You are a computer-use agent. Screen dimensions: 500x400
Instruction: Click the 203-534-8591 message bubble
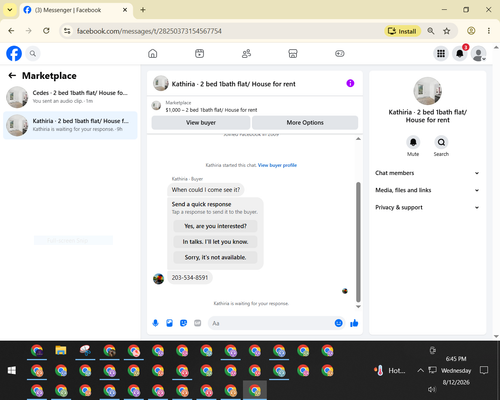coord(190,278)
